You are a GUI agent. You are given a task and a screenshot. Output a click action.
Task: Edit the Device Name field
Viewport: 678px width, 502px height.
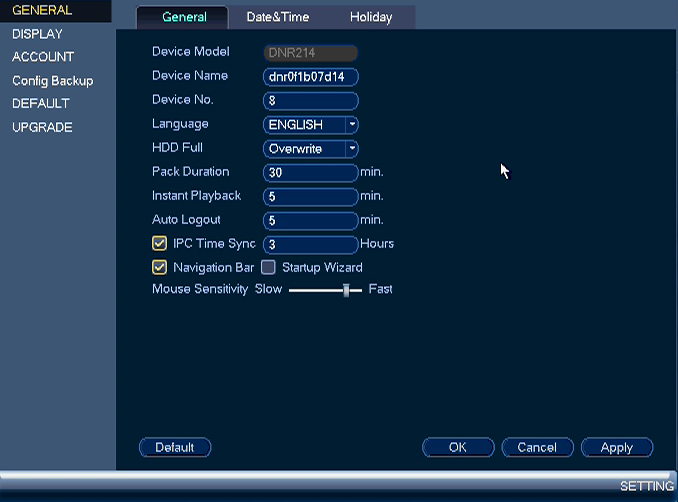point(310,77)
